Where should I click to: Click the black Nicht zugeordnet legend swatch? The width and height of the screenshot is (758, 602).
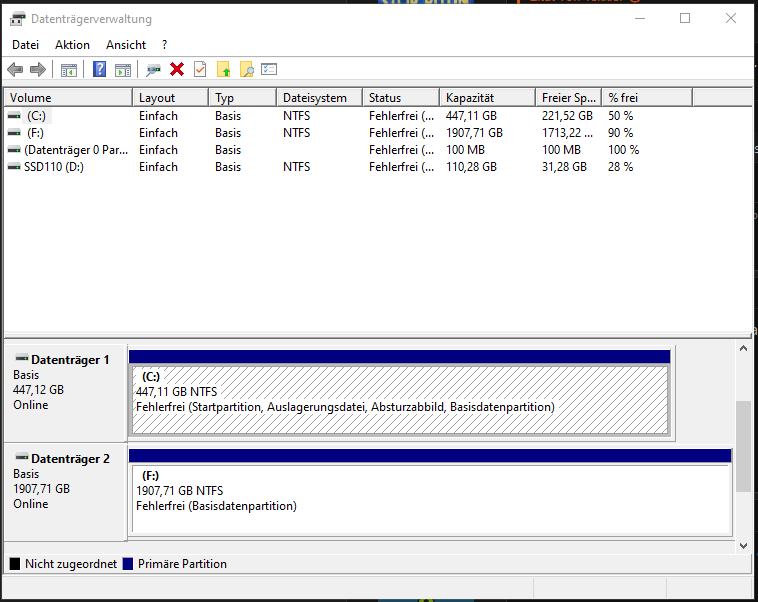tap(15, 564)
